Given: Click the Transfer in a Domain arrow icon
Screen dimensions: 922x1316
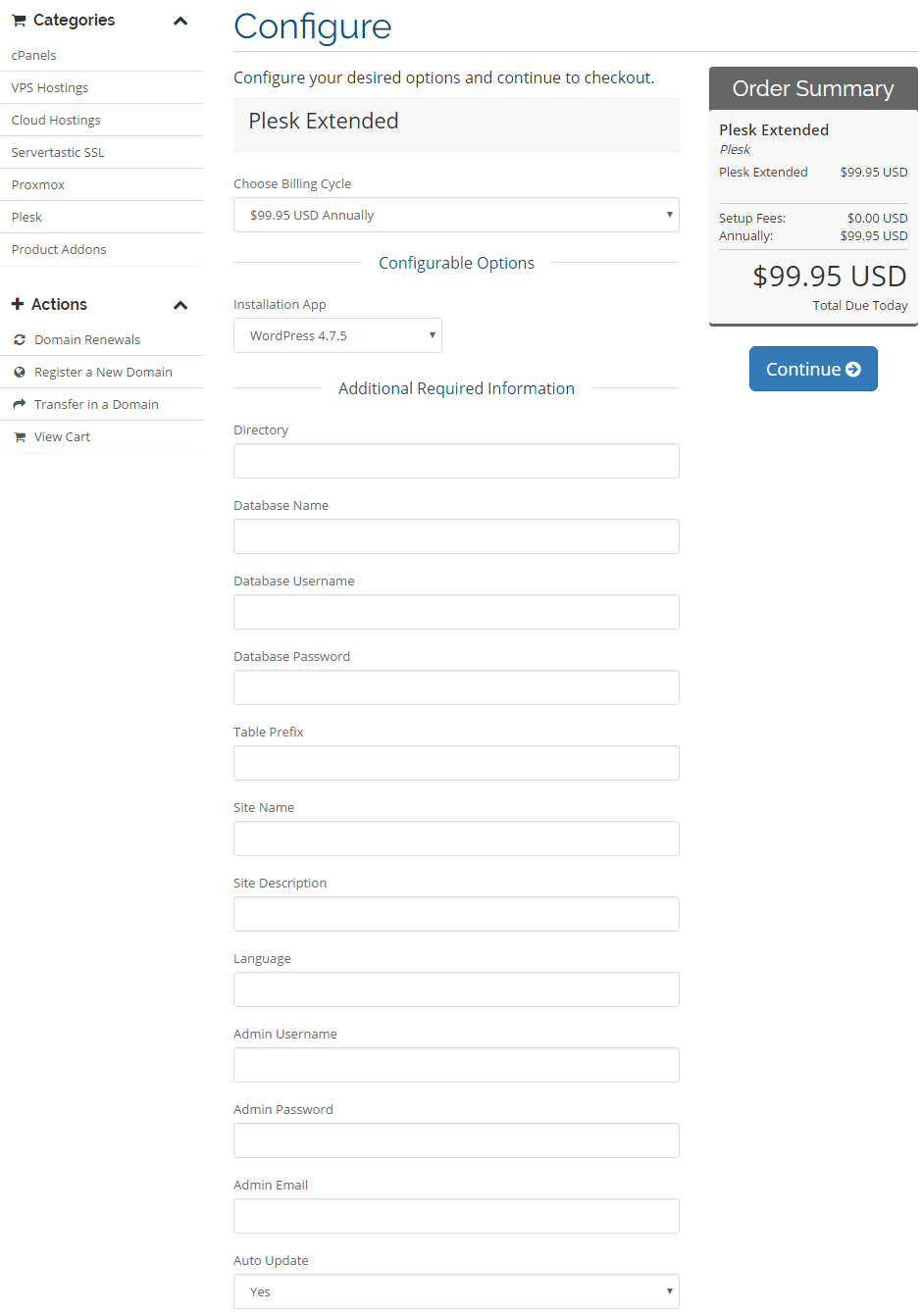Looking at the screenshot, I should 20,404.
